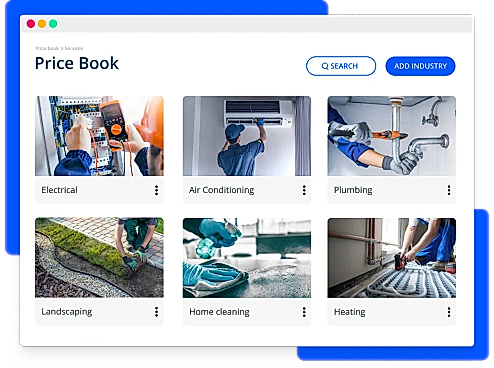The width and height of the screenshot is (494, 368).
Task: Open the Landscaping industry photo
Action: tap(99, 258)
